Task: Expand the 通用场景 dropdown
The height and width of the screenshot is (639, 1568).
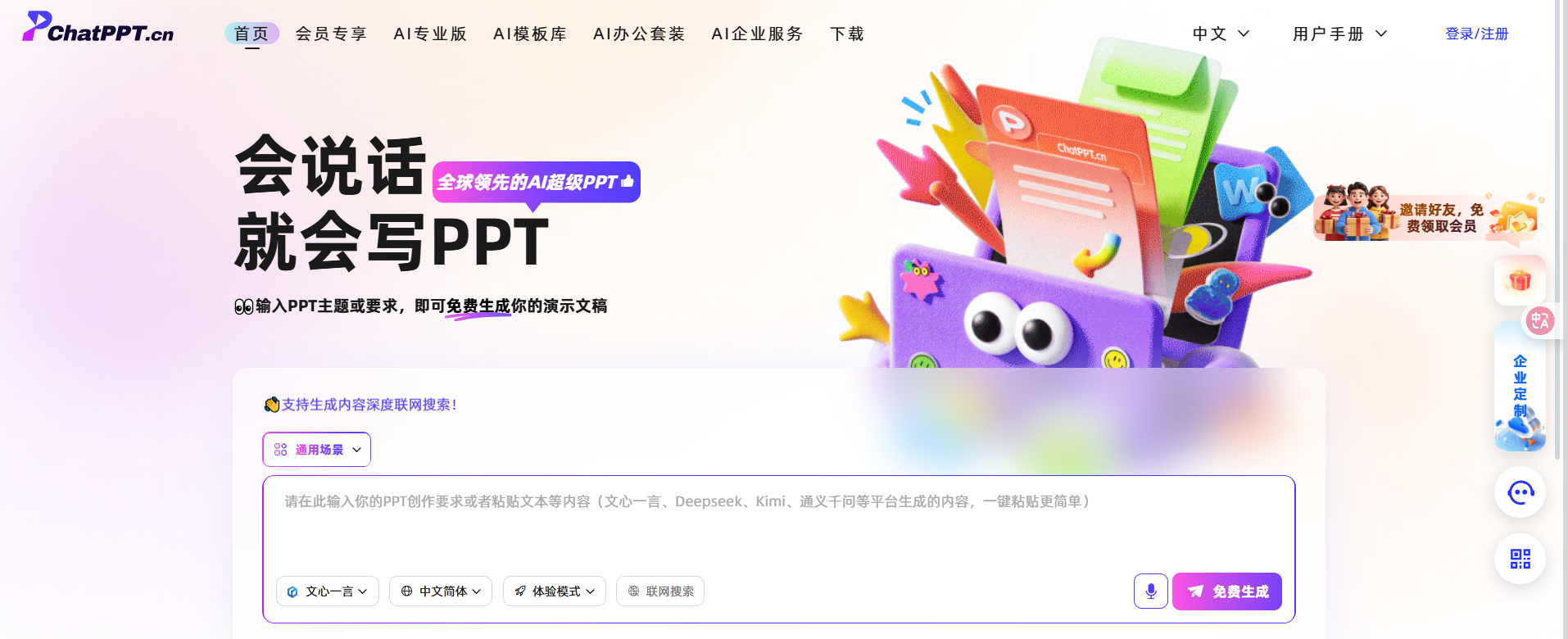Action: point(317,450)
